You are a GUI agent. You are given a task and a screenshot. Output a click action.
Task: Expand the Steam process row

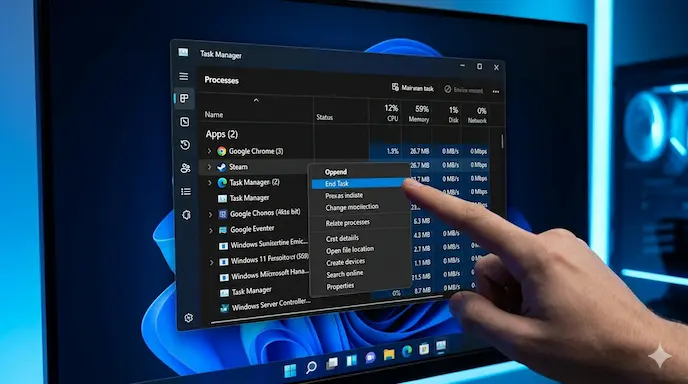click(x=209, y=167)
